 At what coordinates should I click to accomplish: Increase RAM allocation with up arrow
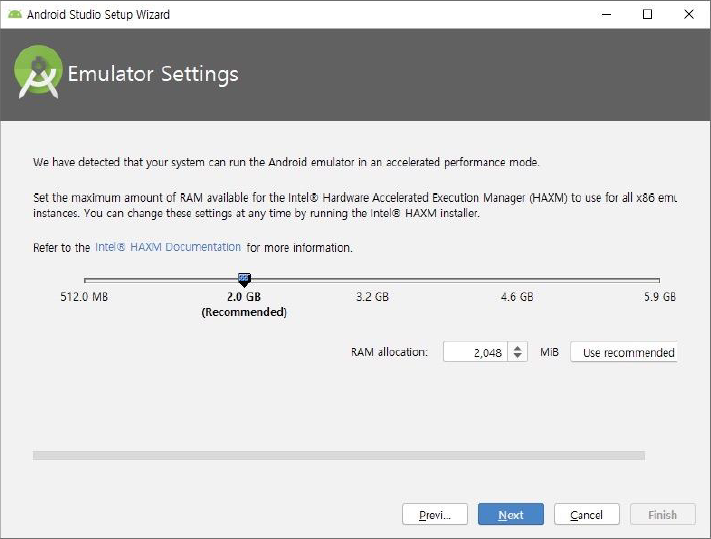click(517, 348)
